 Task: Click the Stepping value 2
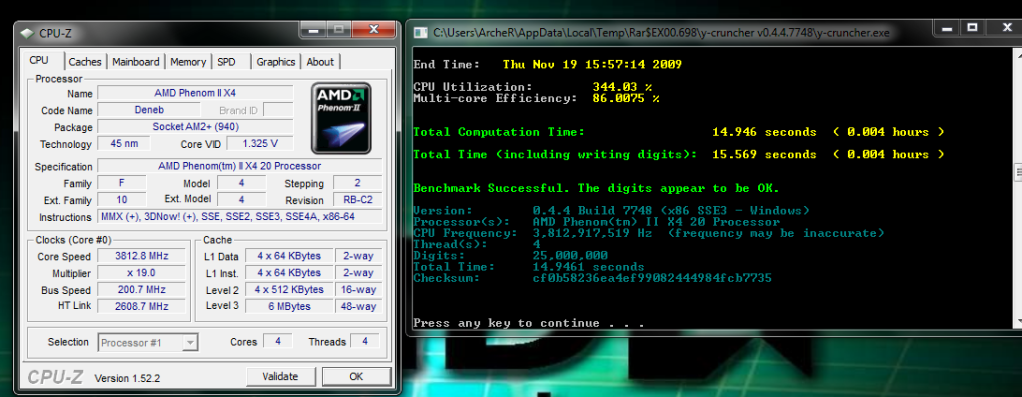[358, 183]
